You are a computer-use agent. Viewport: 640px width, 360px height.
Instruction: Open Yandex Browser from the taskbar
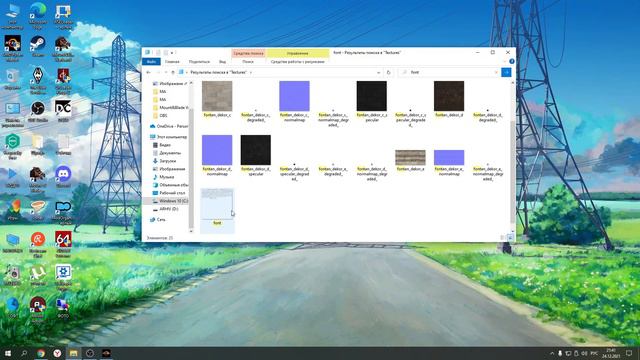click(x=57, y=353)
